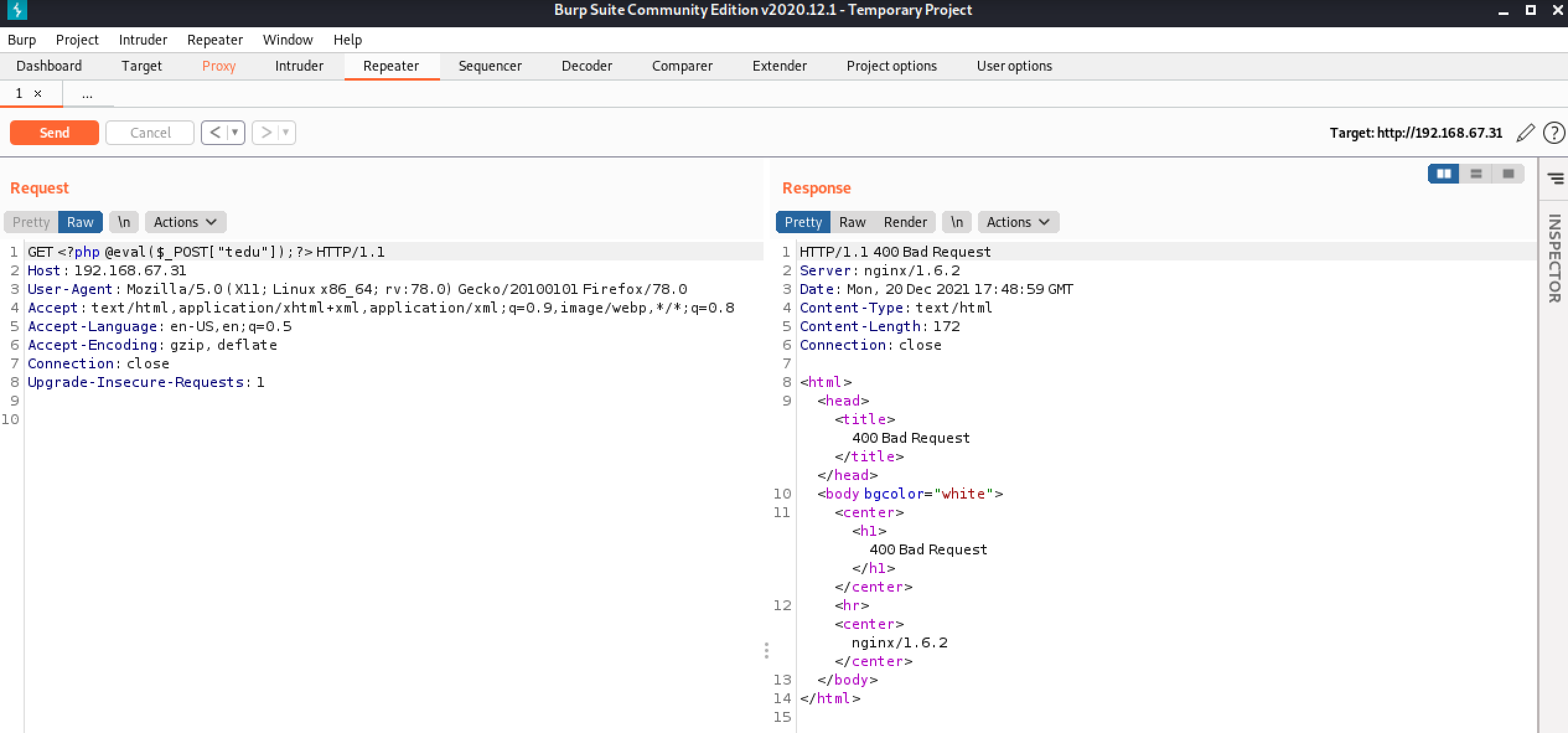Toggle \n display in Response panel

coord(956,222)
